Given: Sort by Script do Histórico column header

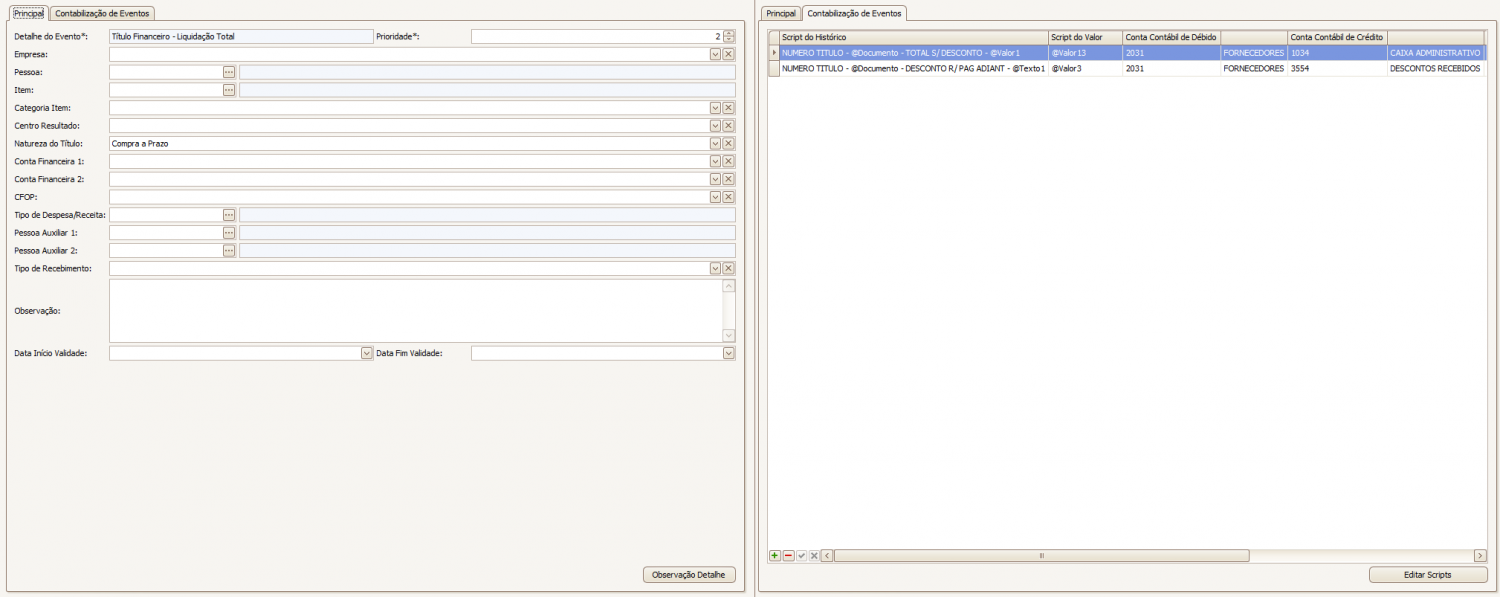Looking at the screenshot, I should click(913, 37).
